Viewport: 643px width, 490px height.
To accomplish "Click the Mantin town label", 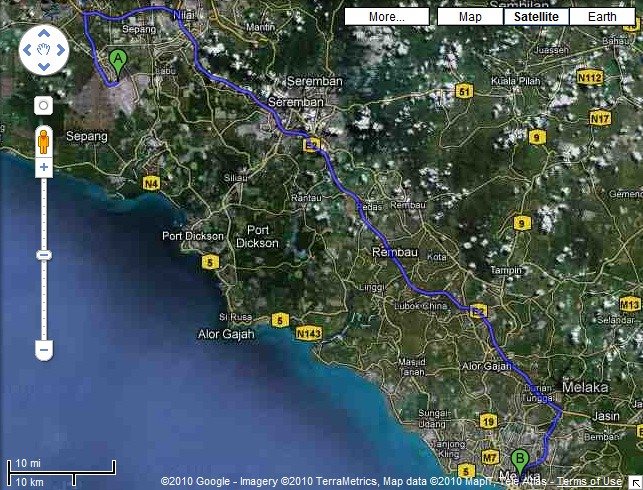I will click(260, 27).
